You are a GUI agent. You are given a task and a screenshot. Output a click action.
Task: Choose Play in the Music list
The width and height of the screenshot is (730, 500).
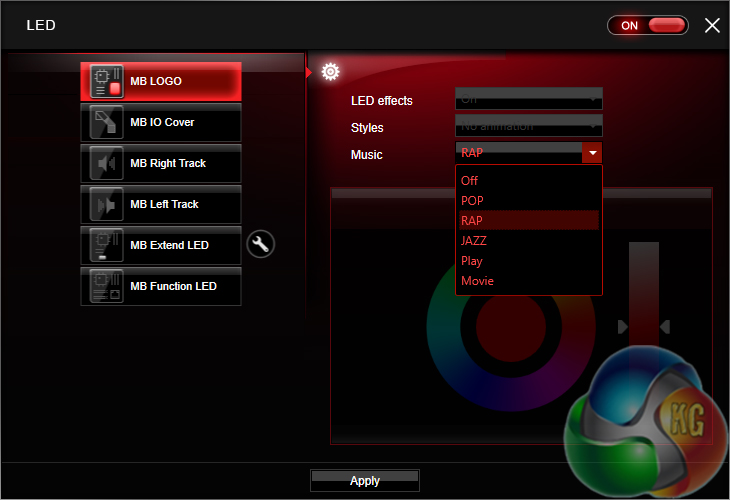(529, 261)
